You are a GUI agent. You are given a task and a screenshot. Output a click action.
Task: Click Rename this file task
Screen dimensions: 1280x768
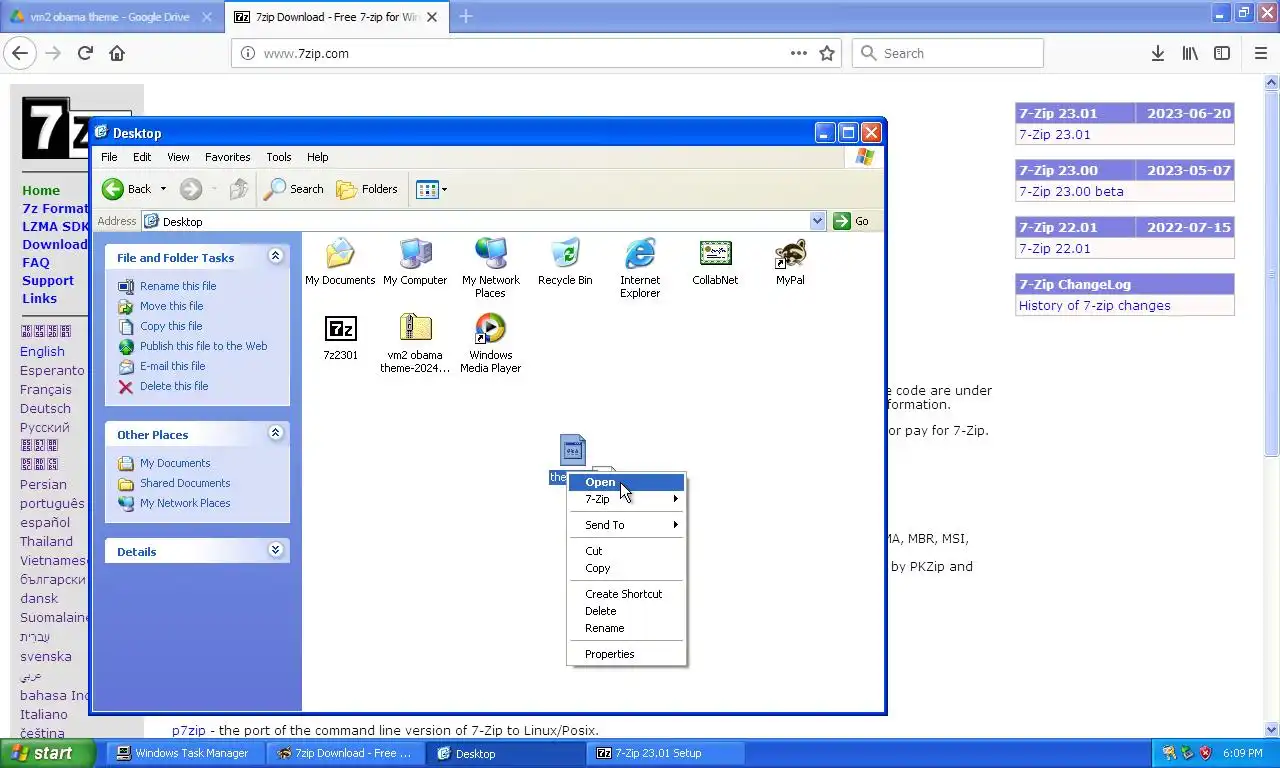[178, 286]
